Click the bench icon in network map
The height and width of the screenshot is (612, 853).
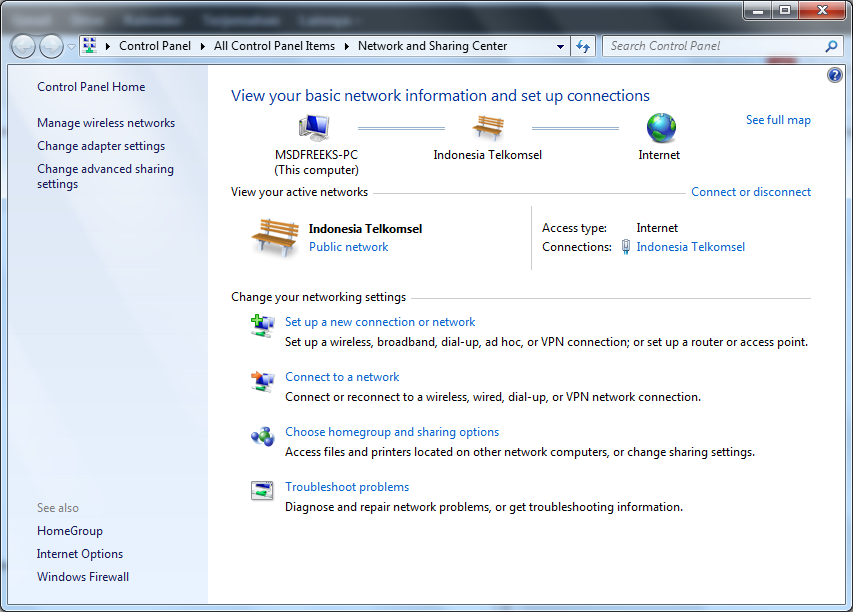click(x=488, y=128)
